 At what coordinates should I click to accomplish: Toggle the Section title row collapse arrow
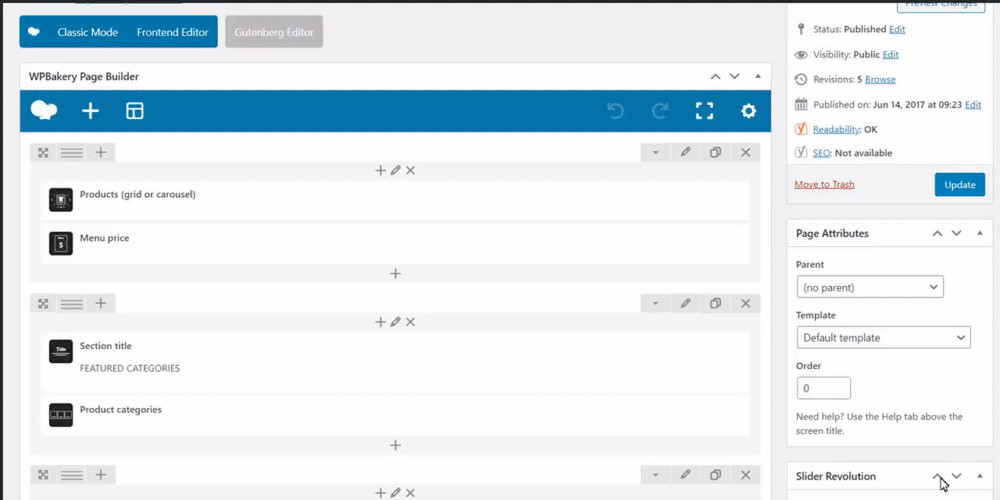pos(656,304)
